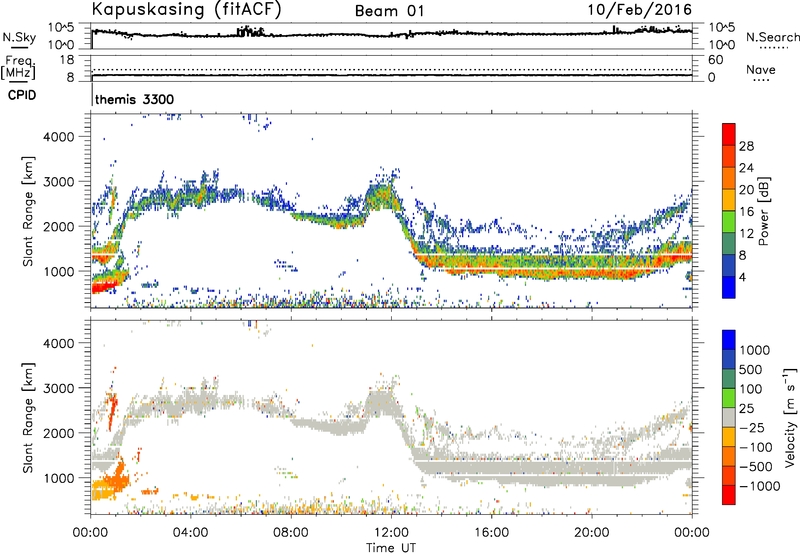Click the 'Freq. [MHz]' axis label
The width and height of the screenshot is (800, 554).
click(19, 68)
